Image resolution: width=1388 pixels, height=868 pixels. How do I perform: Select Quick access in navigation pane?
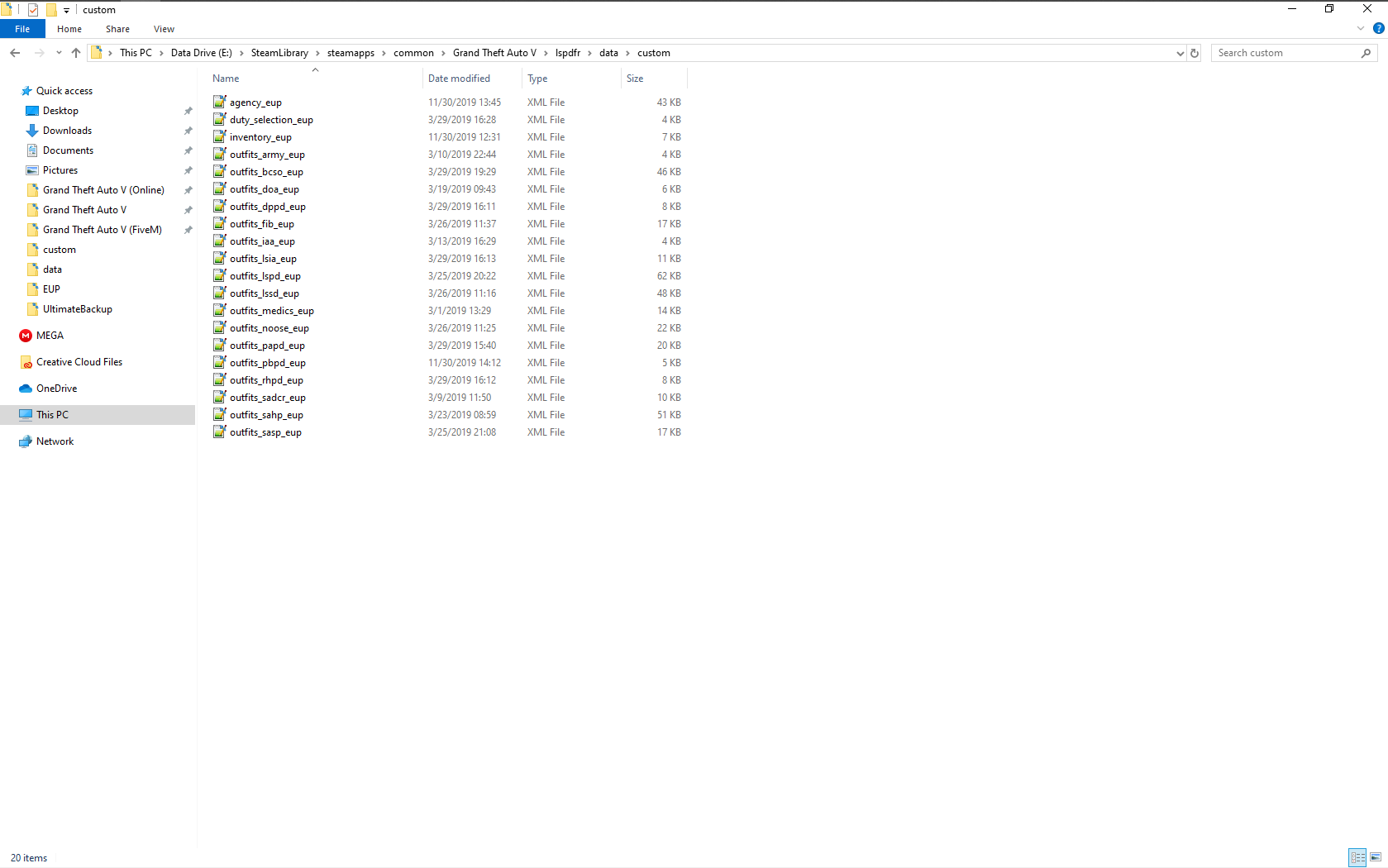tap(64, 91)
